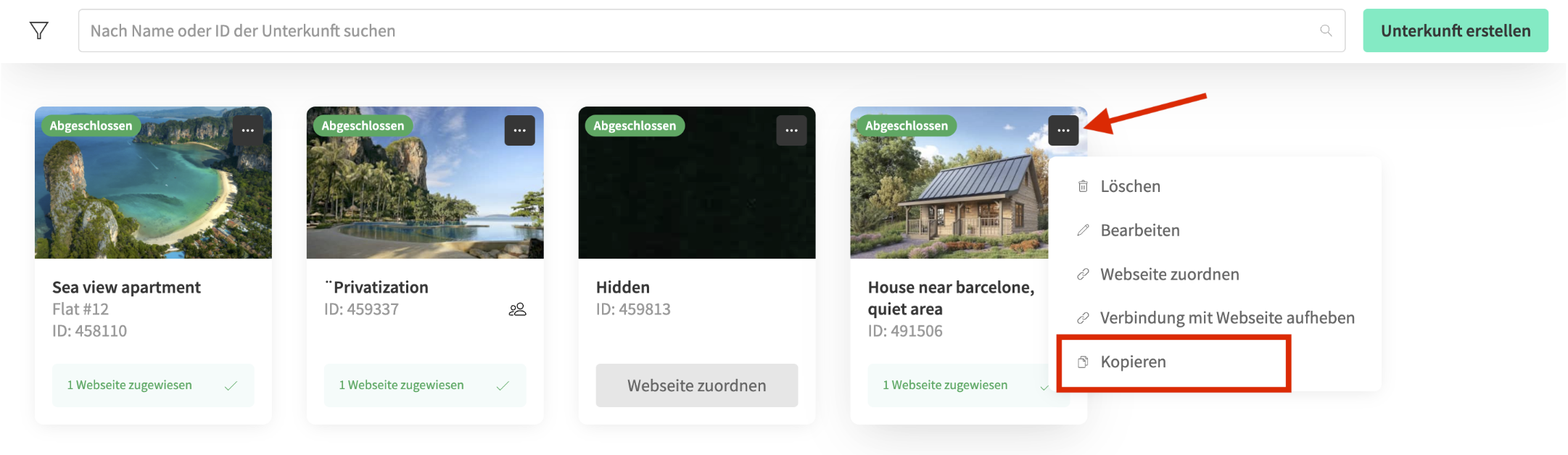Click the link icon next to Webseite zuordnen menu entry
Screen dimensions: 1568x455
tap(1083, 274)
